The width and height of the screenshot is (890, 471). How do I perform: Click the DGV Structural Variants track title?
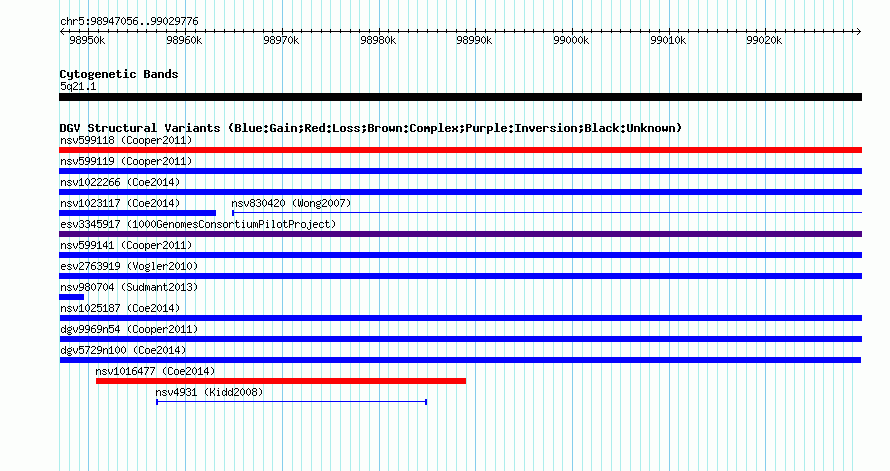point(371,128)
